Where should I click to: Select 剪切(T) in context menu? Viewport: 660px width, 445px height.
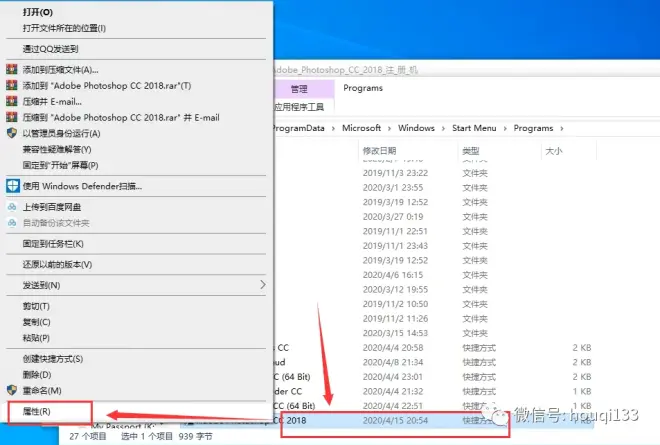[x=36, y=306]
